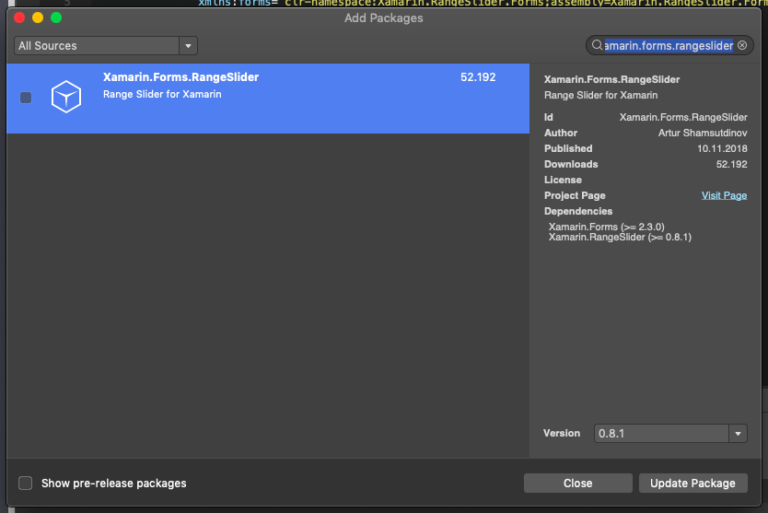
Task: Open the All Sources dropdown
Action: tap(106, 46)
